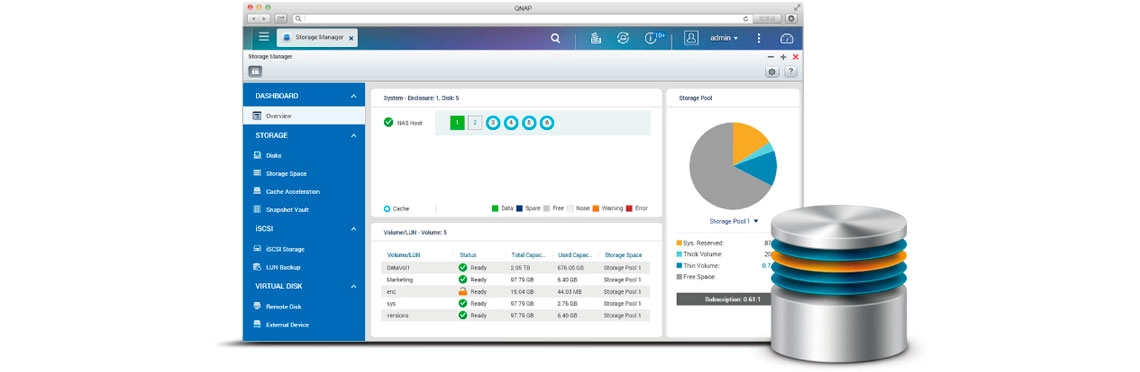Viewport: 1140px width, 372px height.
Task: Switch to the Storage Manager taskbar tab
Action: pyautogui.click(x=317, y=38)
